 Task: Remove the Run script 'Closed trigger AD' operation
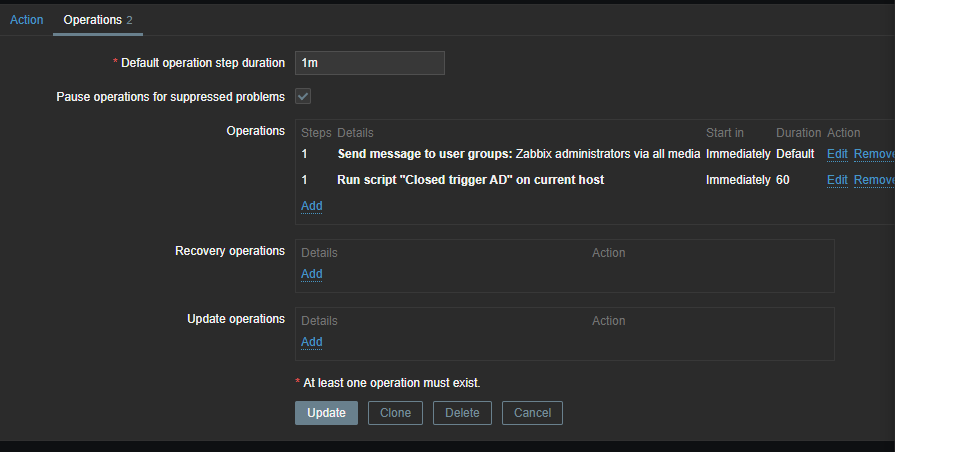point(873,180)
